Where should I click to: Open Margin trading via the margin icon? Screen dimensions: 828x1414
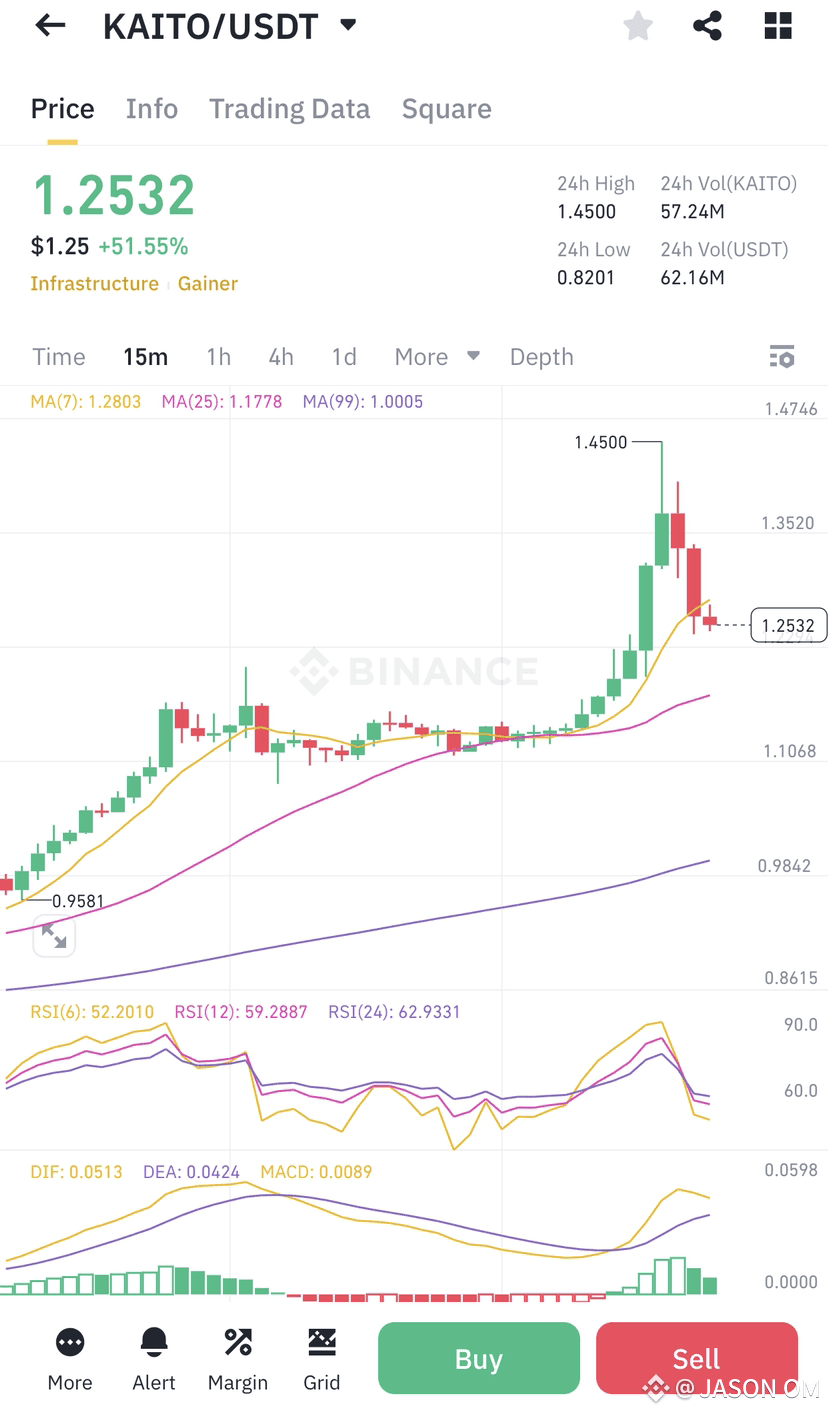[237, 1357]
